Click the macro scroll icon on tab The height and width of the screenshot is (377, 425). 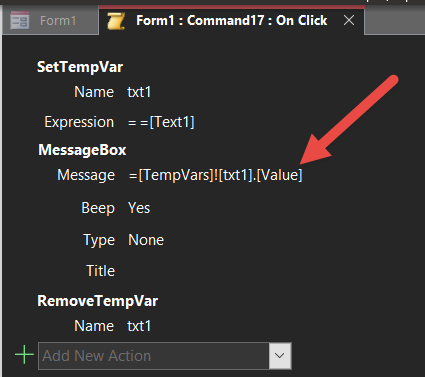(116, 21)
